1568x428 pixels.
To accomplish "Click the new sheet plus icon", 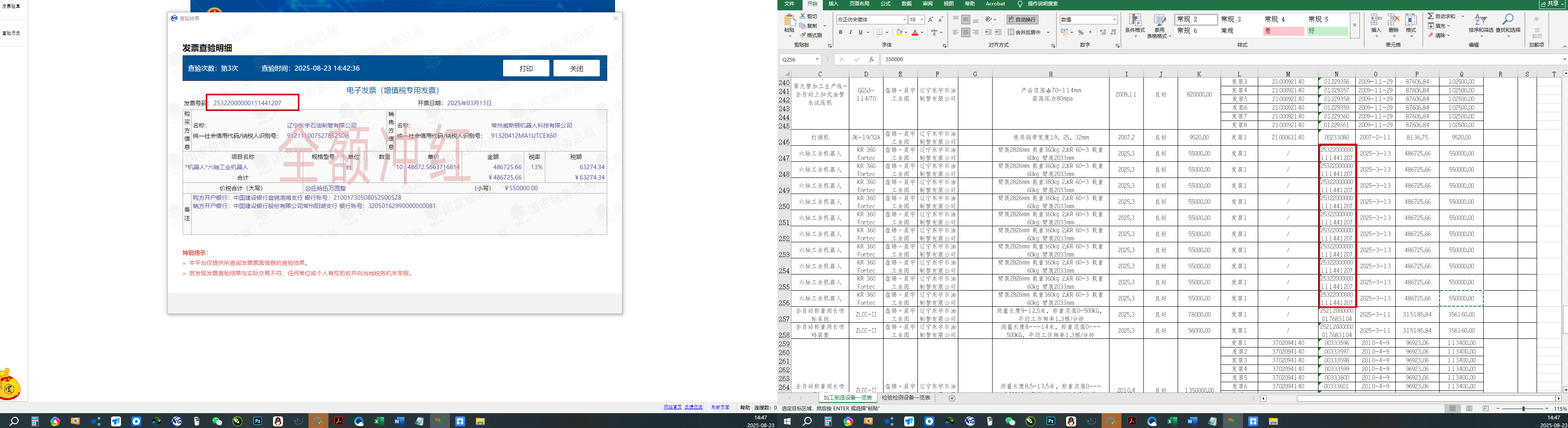I will tap(953, 398).
